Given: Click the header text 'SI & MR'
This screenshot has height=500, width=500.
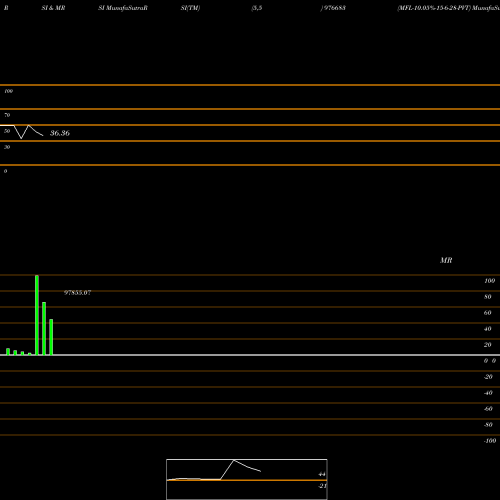Looking at the screenshot, I should tap(53, 8).
